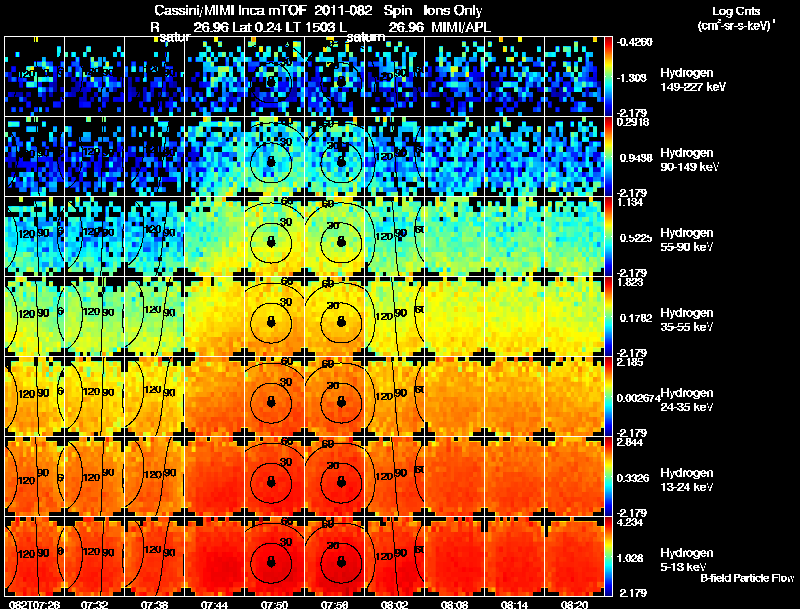Click the Log Cnts units heading
Image resolution: width=800 pixels, height=609 pixels.
point(736,18)
